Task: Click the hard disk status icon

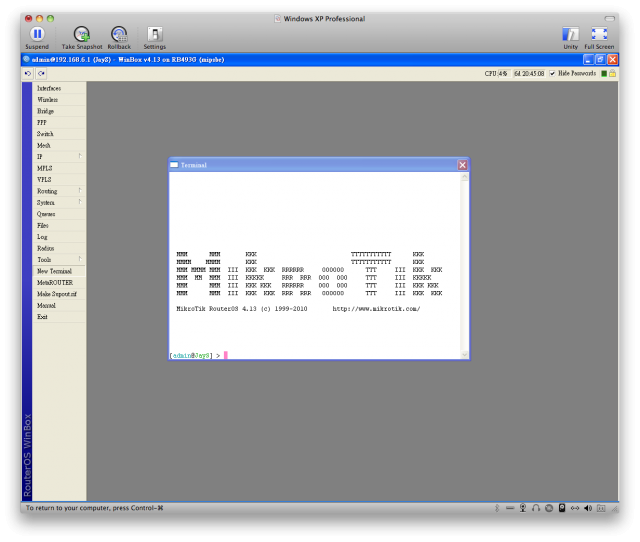Action: click(x=510, y=508)
